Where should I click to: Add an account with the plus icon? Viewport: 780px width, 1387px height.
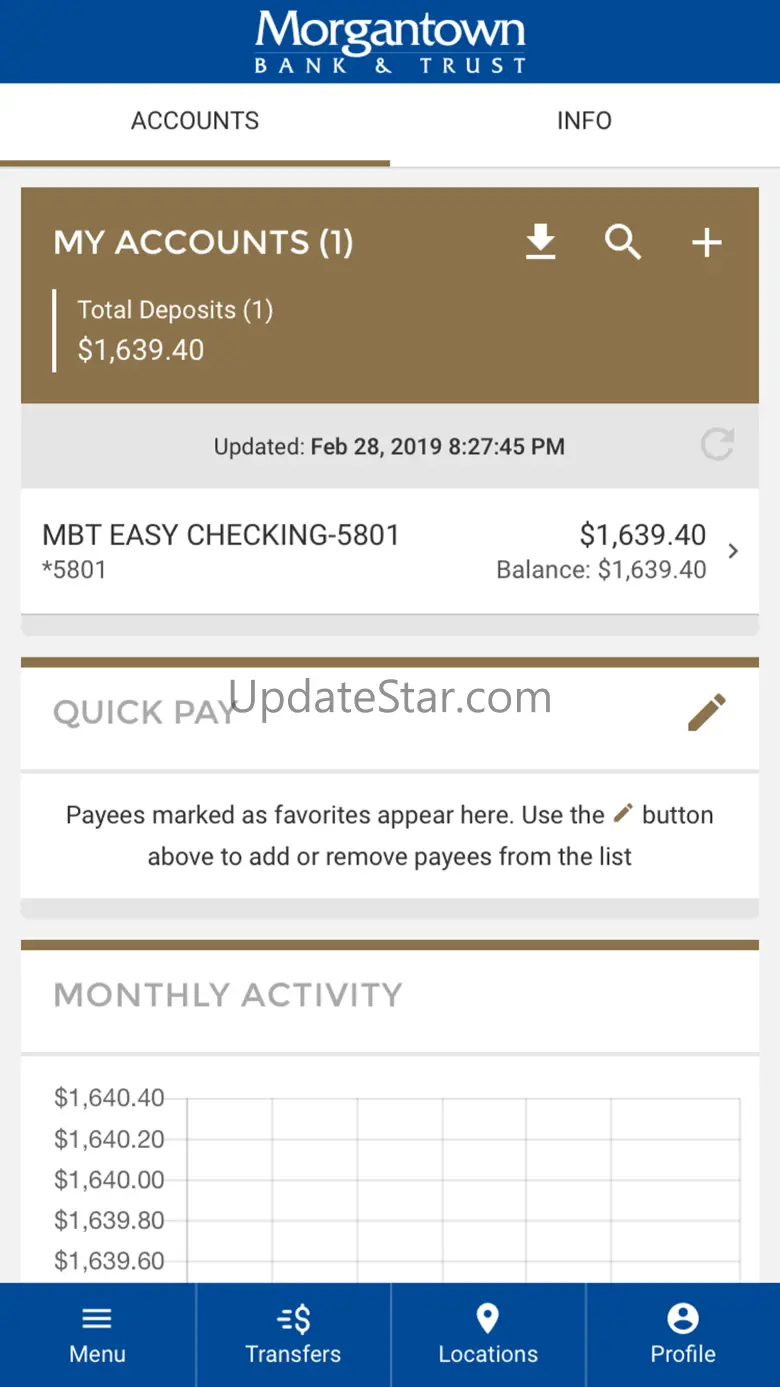tap(707, 242)
